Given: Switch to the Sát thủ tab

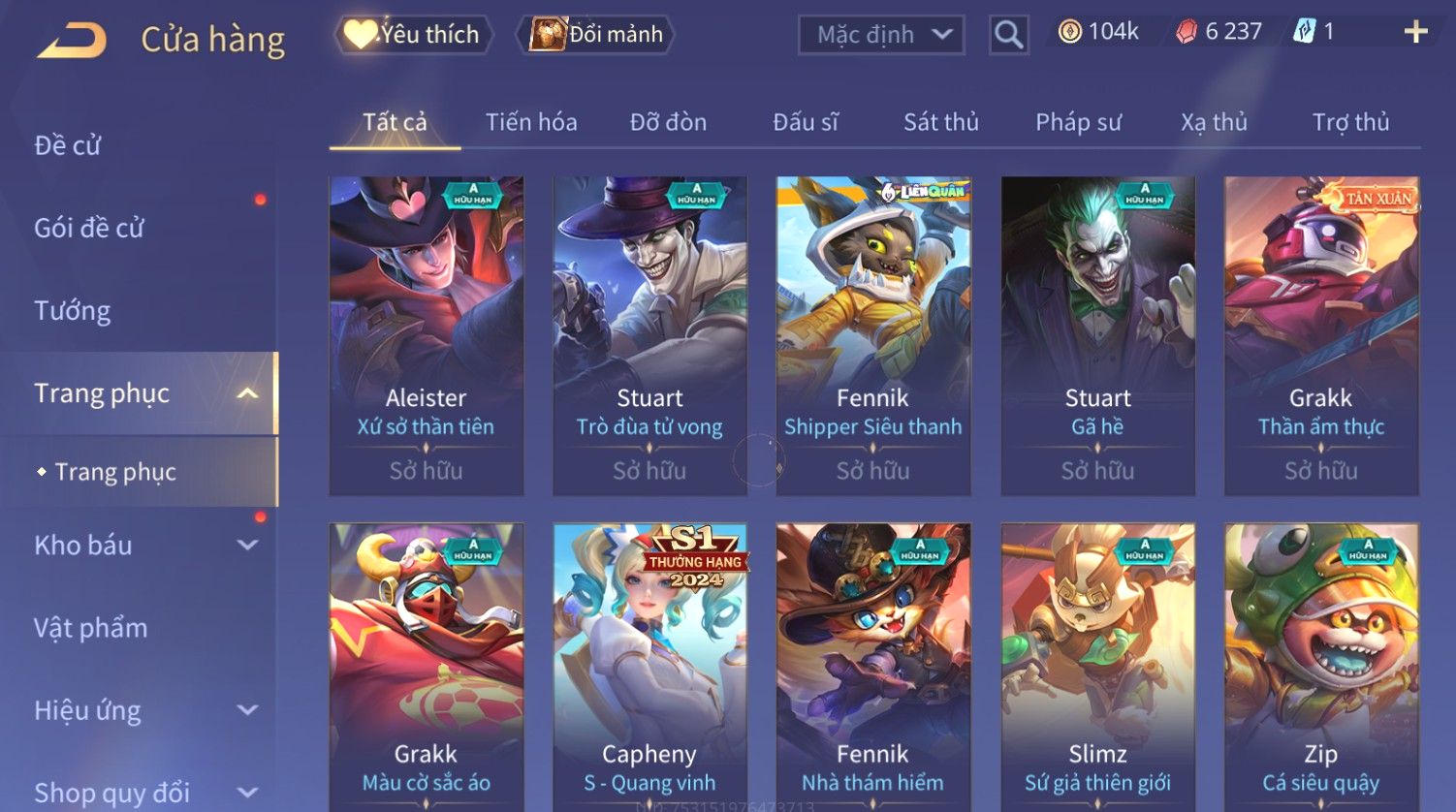Looking at the screenshot, I should (x=940, y=122).
